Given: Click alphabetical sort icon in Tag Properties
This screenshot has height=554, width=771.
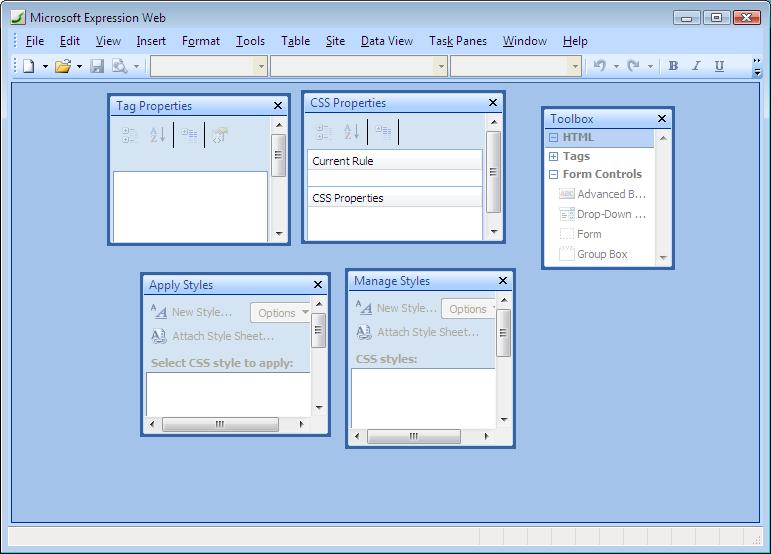Looking at the screenshot, I should click(x=157, y=135).
